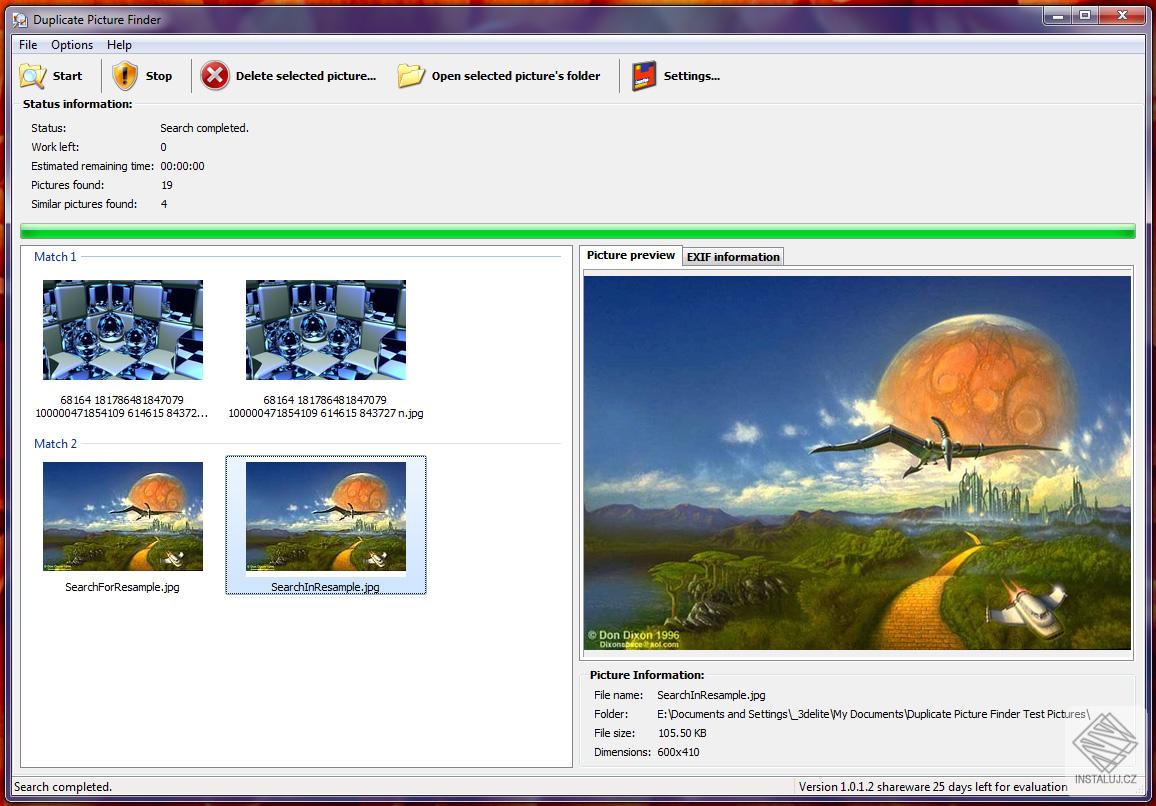1156x806 pixels.
Task: Click the version shareware status bar text
Action: (x=933, y=787)
